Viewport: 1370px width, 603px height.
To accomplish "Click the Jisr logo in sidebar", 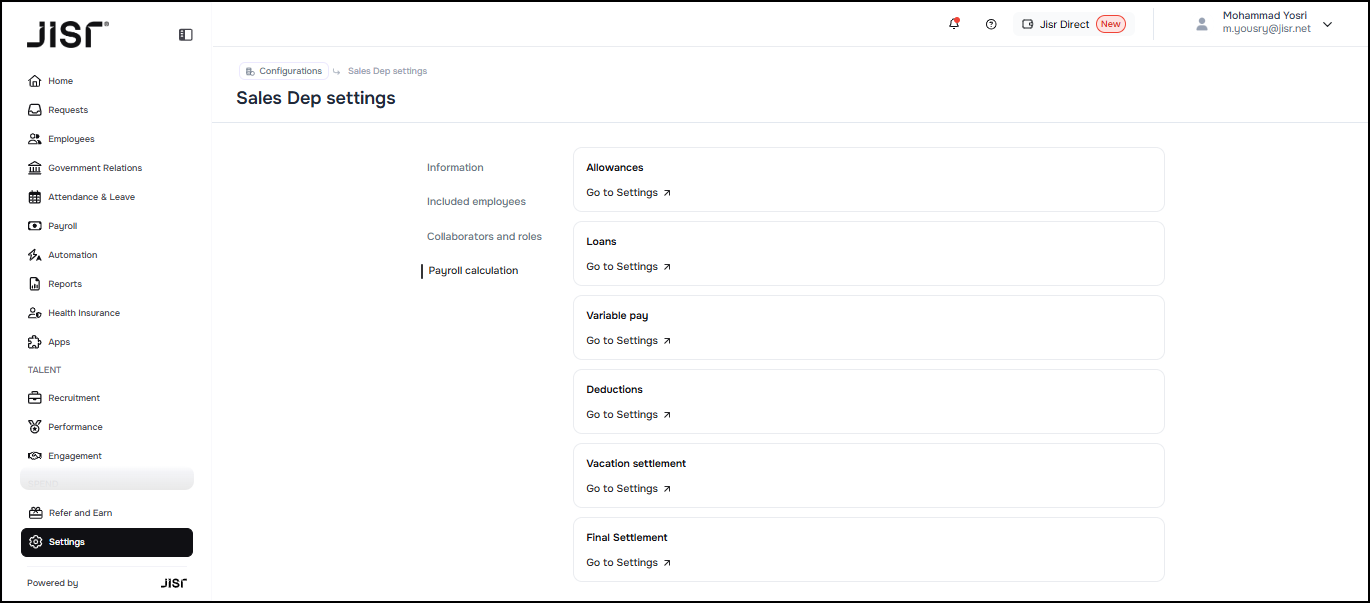I will [68, 35].
